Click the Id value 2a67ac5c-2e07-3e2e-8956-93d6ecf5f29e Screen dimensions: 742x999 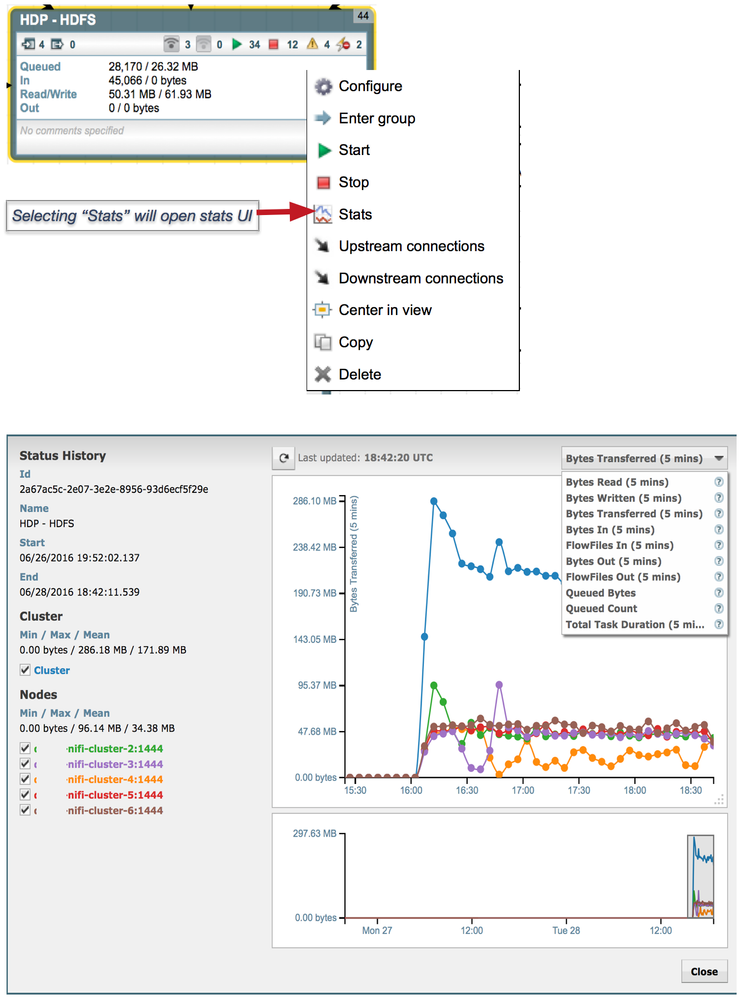(x=114, y=489)
